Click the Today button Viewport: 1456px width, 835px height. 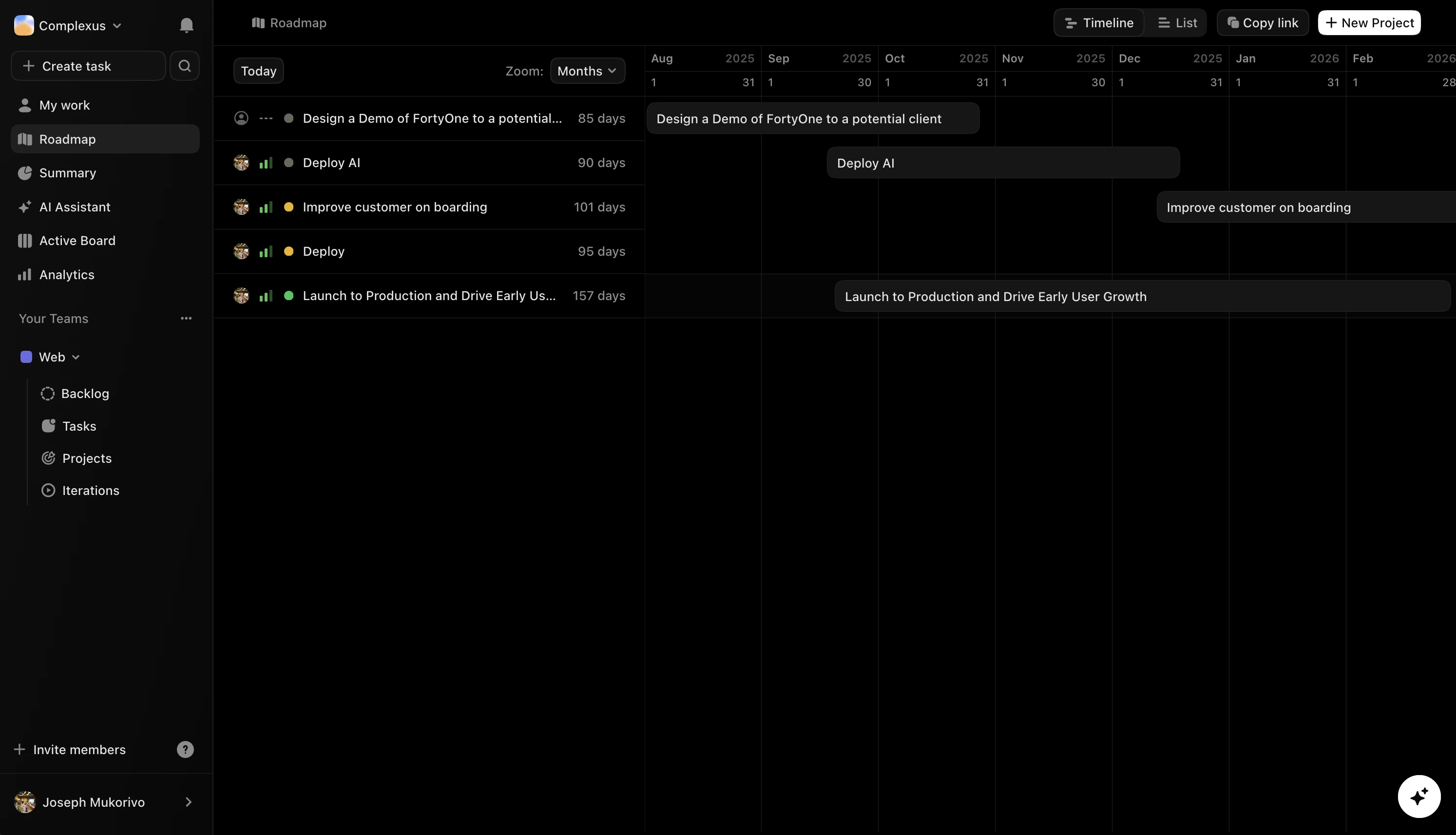point(259,71)
